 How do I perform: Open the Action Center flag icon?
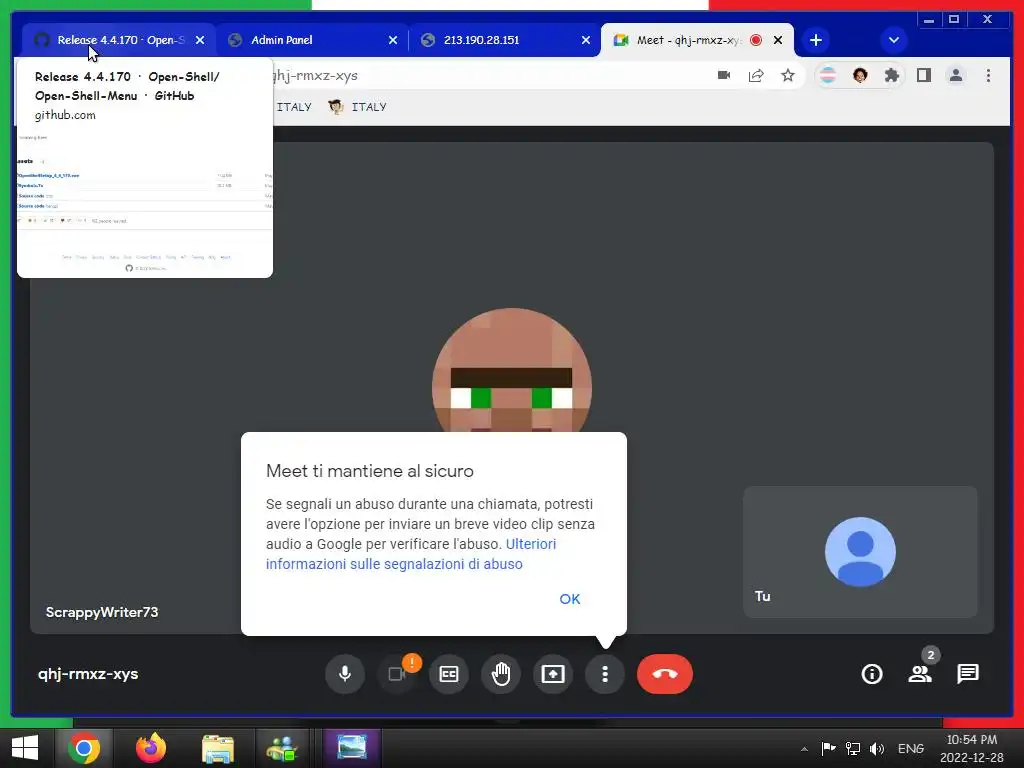(828, 748)
